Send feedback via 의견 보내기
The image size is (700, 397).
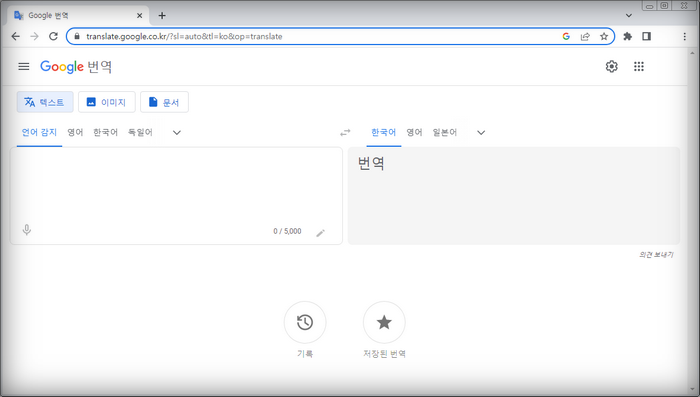pos(656,255)
